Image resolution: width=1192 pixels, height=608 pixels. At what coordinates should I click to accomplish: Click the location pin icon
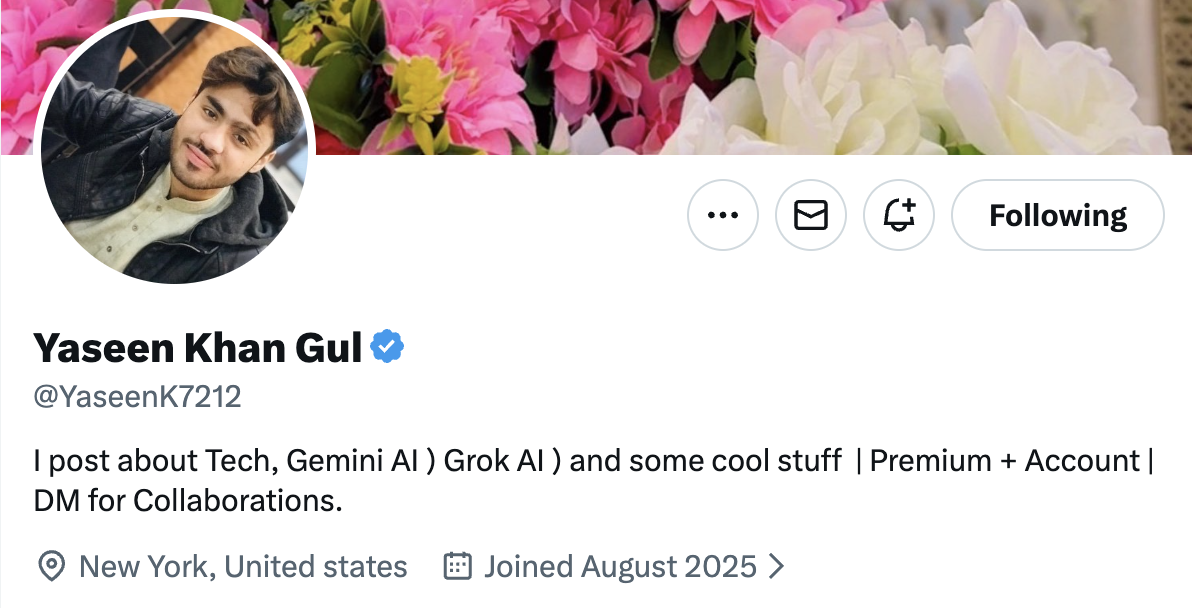point(50,566)
